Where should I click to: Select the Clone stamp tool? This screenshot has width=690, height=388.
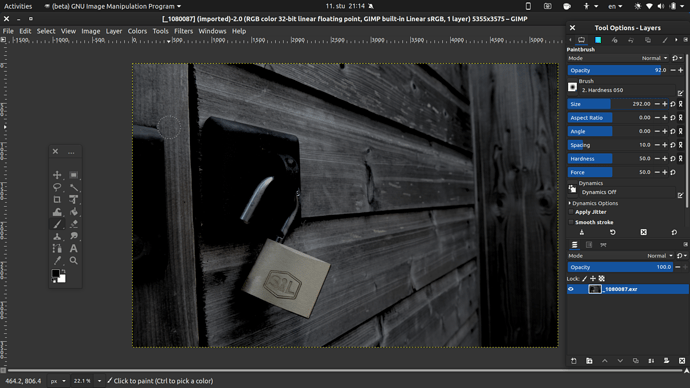[57, 236]
